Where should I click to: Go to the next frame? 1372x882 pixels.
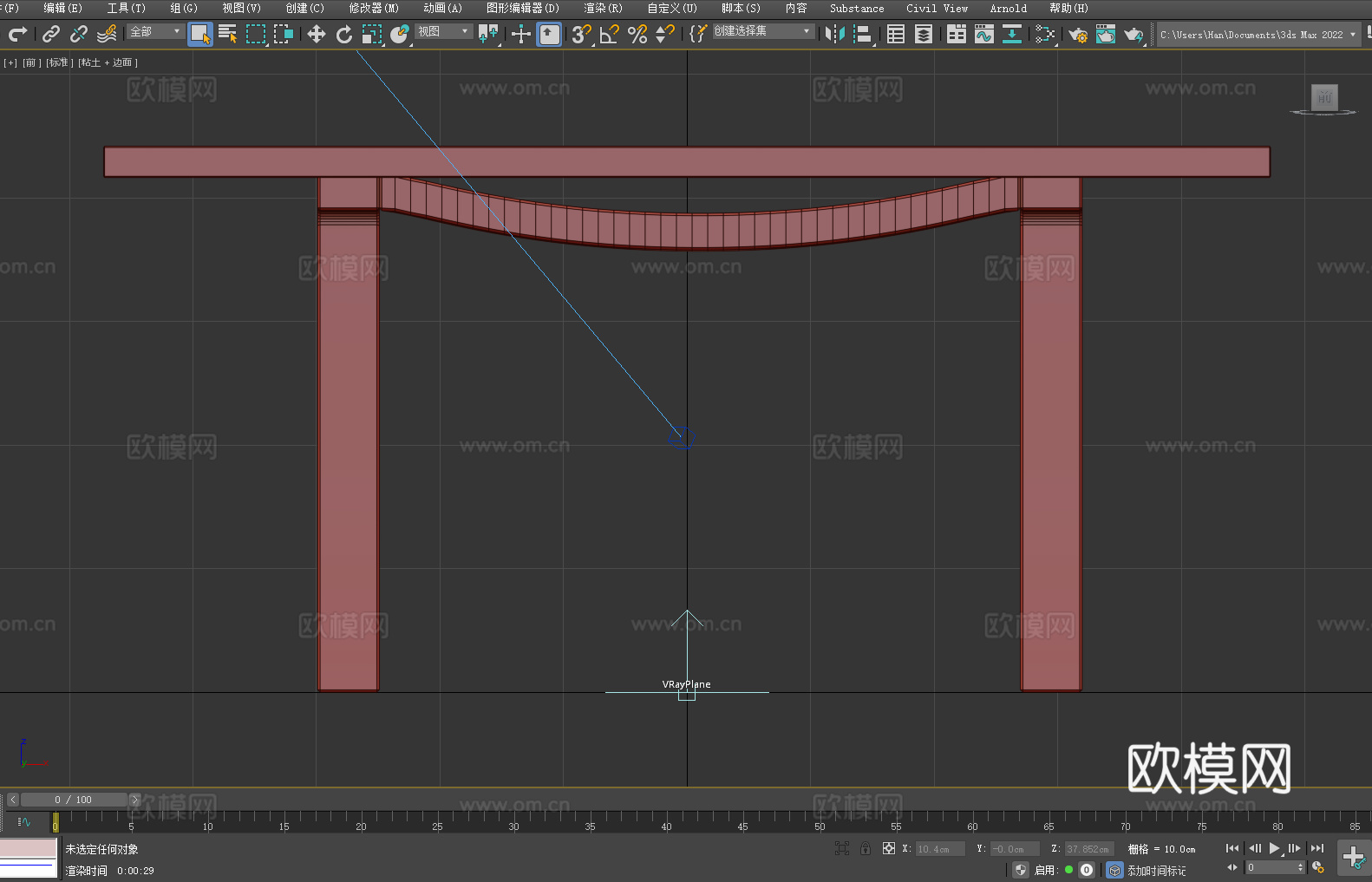point(1295,848)
